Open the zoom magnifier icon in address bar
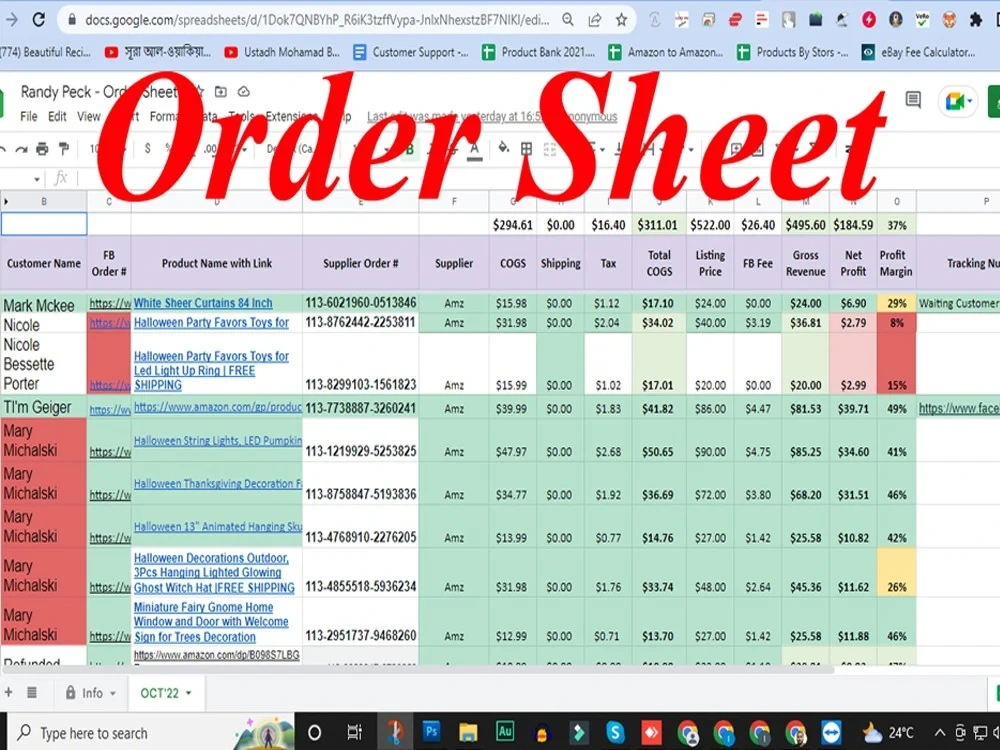The width and height of the screenshot is (1000, 750). click(x=568, y=20)
